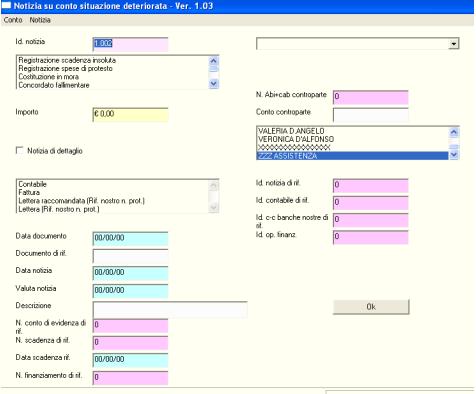Click up arrow of names list scrollbar

454,132
